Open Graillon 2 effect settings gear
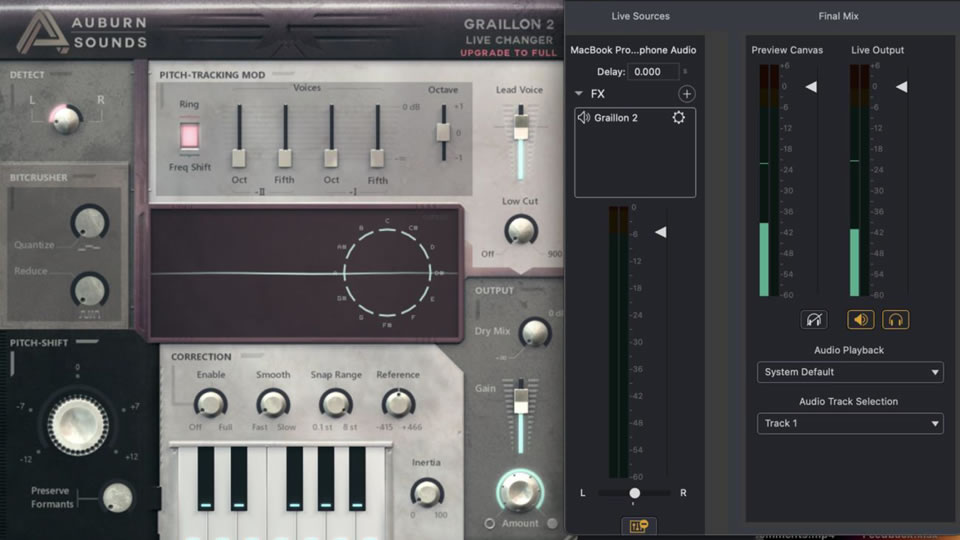Viewport: 960px width, 540px height. 678,118
